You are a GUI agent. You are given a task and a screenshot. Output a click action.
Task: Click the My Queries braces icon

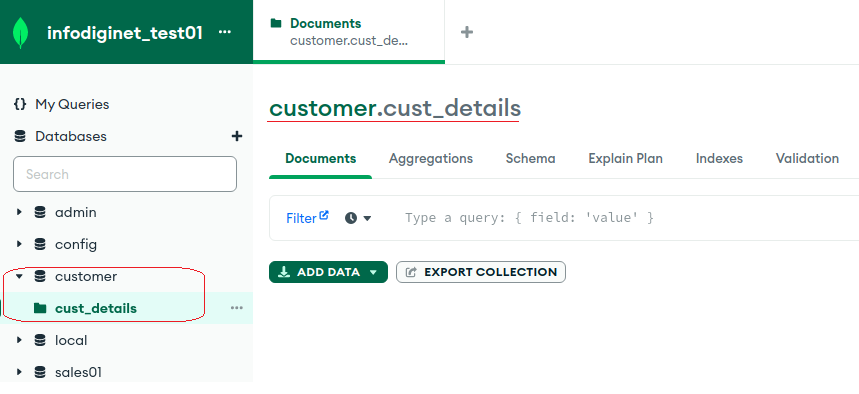tap(20, 104)
